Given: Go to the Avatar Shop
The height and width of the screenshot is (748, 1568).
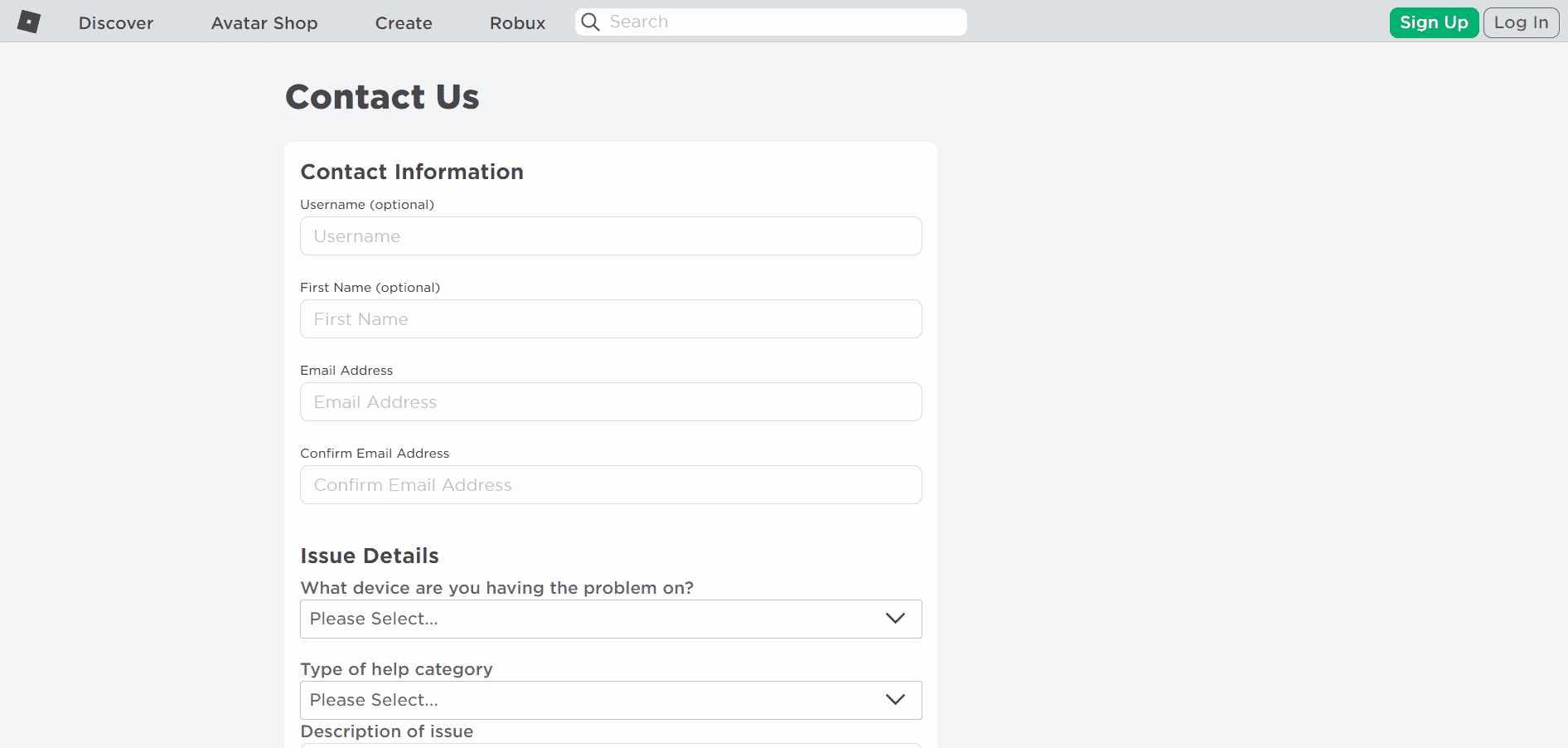Looking at the screenshot, I should point(264,23).
